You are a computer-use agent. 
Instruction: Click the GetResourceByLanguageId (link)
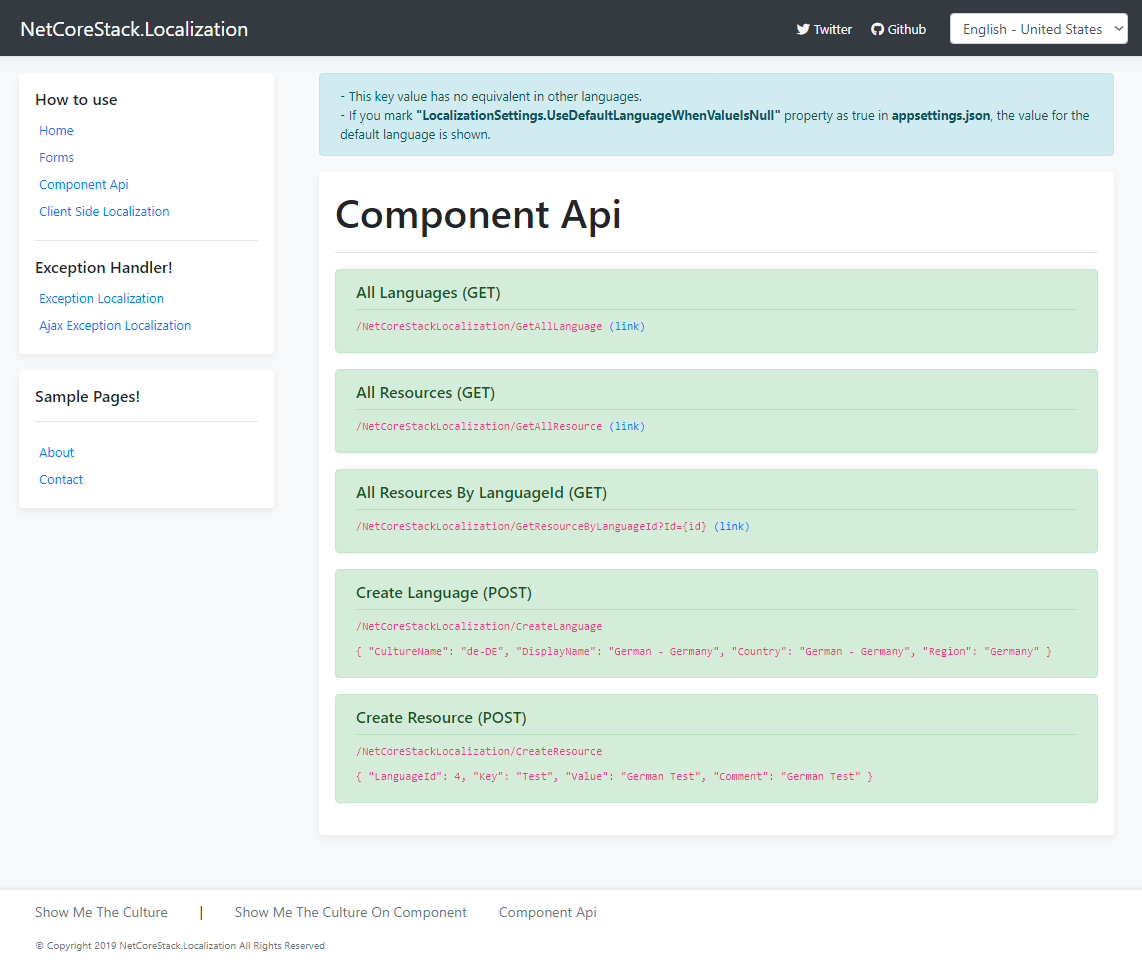click(731, 527)
